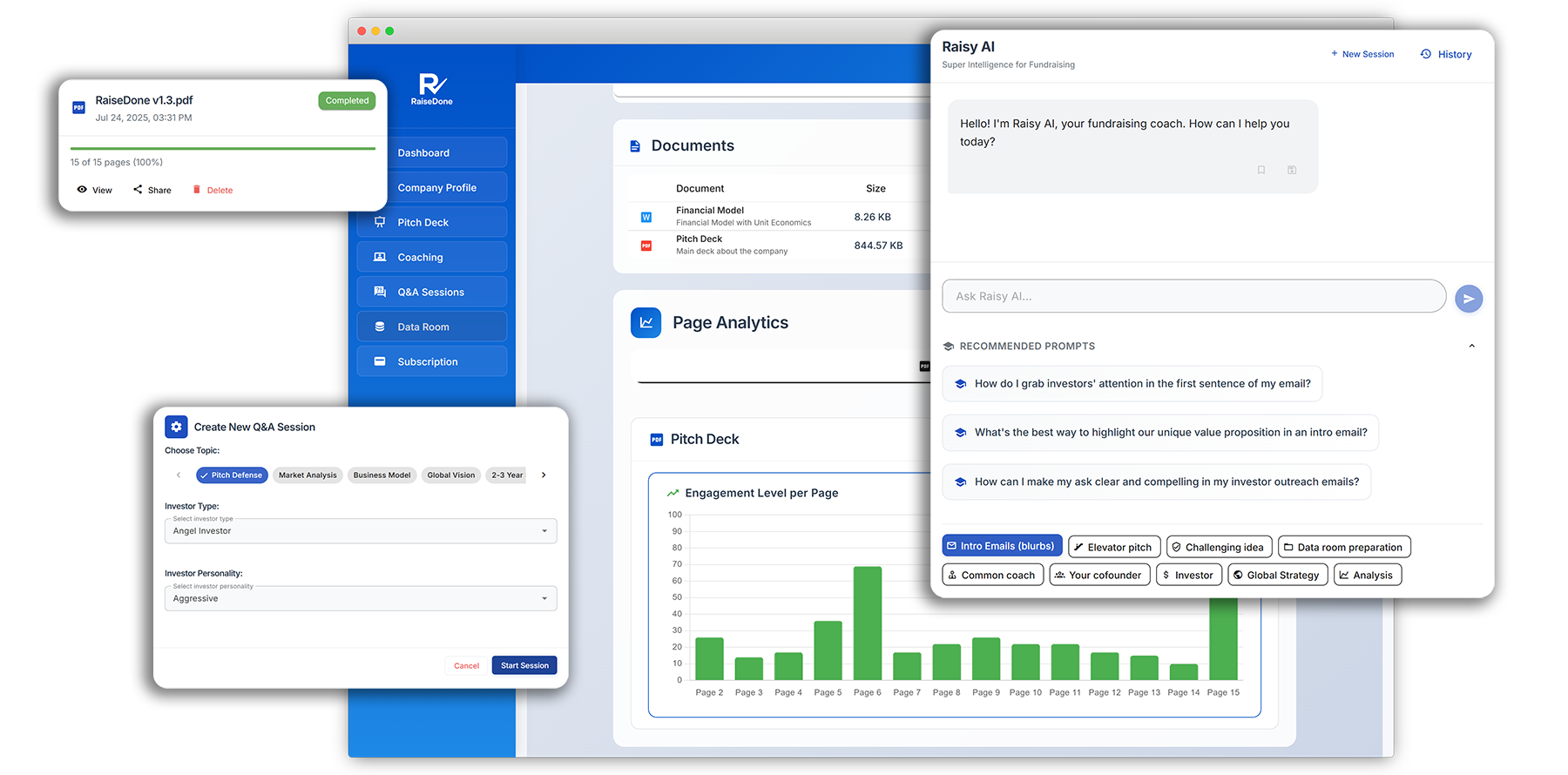This screenshot has width=1568, height=775.
Task: Click the Ask Raisy AI input field
Action: pos(1193,296)
